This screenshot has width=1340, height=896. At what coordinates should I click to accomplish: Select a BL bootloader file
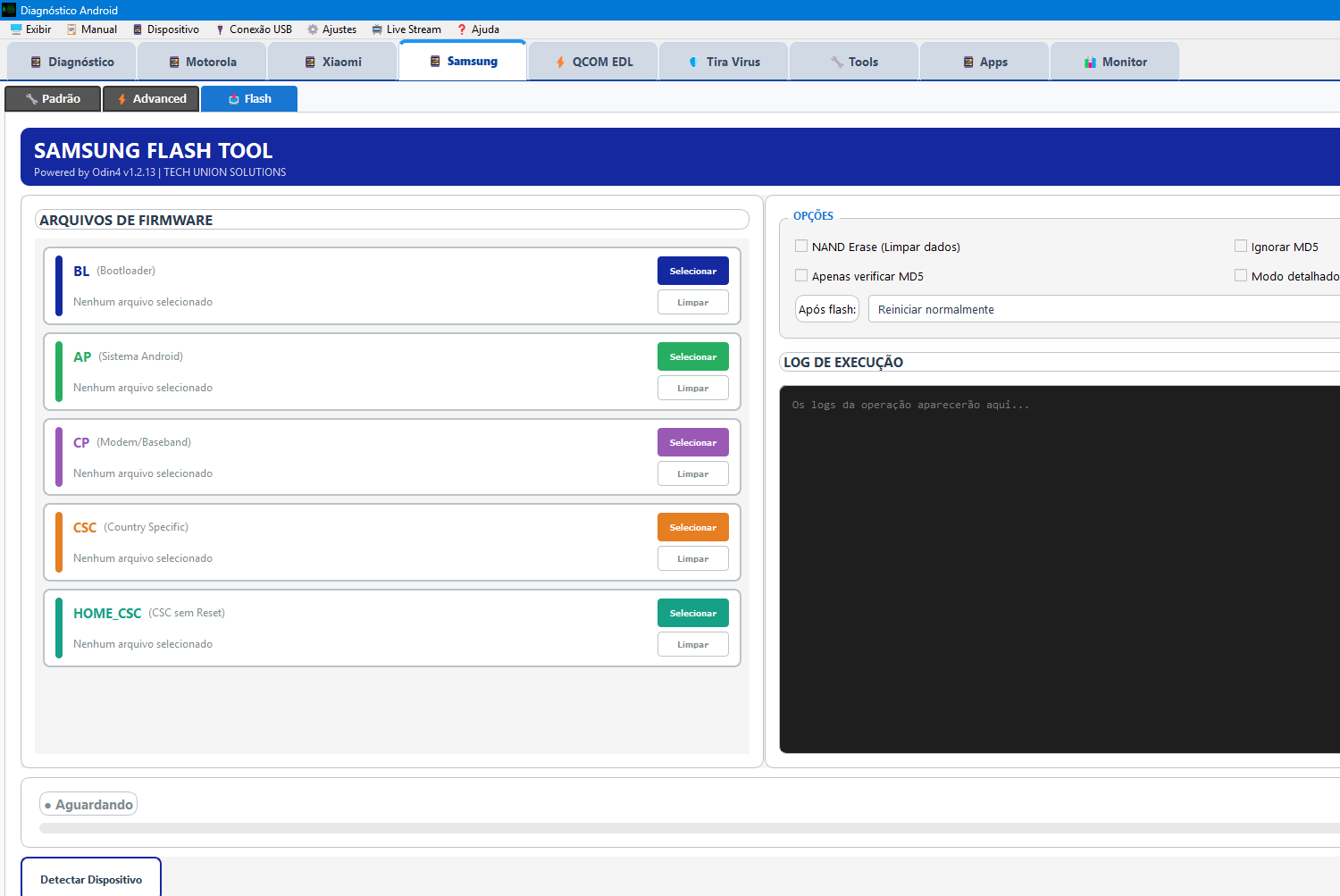[693, 271]
